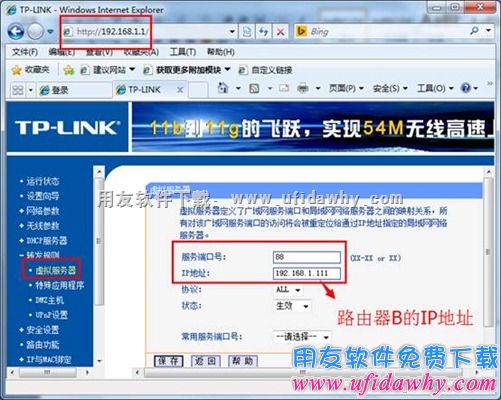Click the red Stop loading X icon
Screen dimensions: 501x400
[281, 32]
